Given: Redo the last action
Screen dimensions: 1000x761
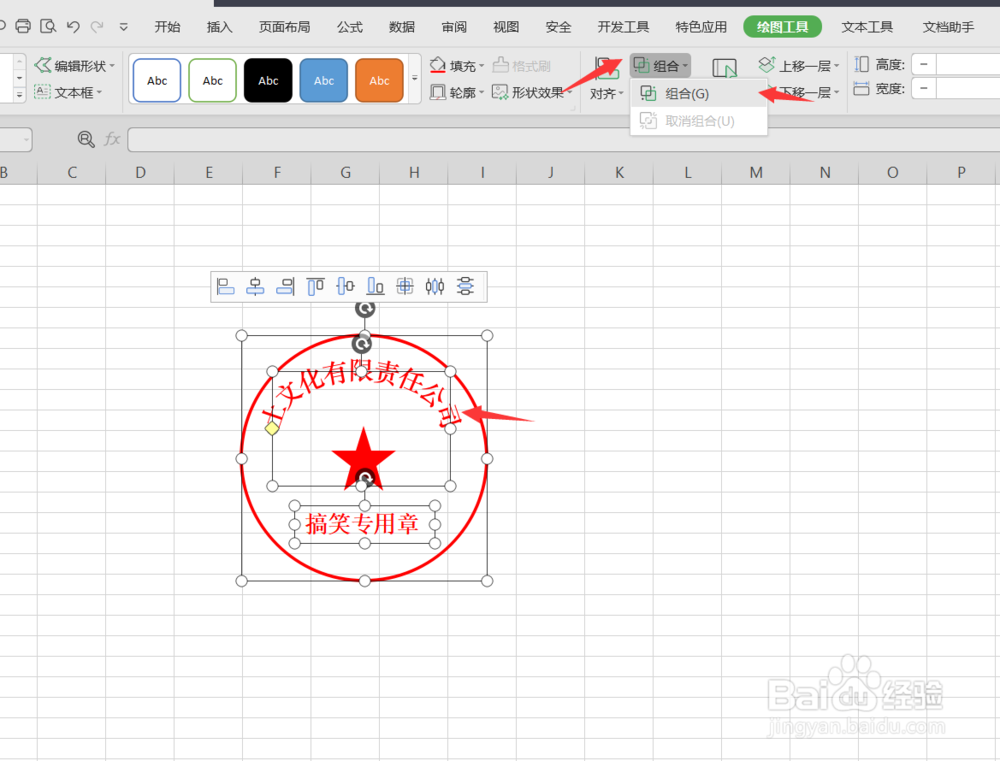Looking at the screenshot, I should click(x=97, y=26).
